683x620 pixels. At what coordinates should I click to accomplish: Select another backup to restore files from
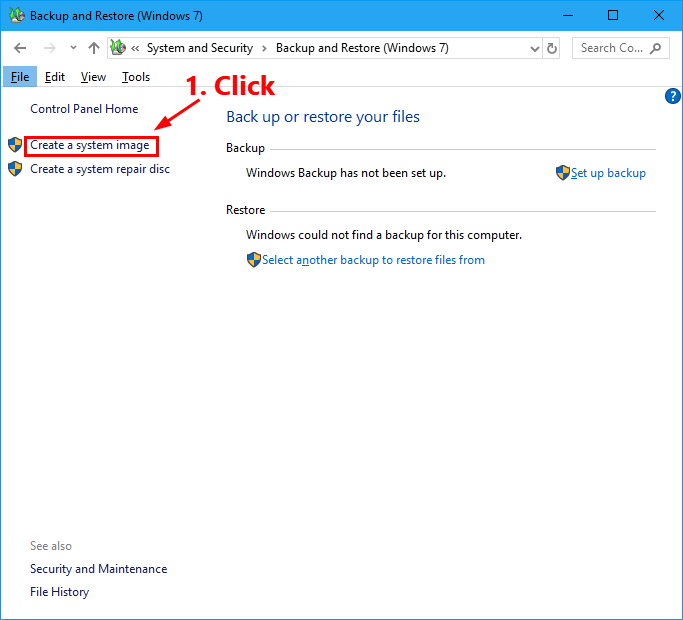click(x=373, y=260)
